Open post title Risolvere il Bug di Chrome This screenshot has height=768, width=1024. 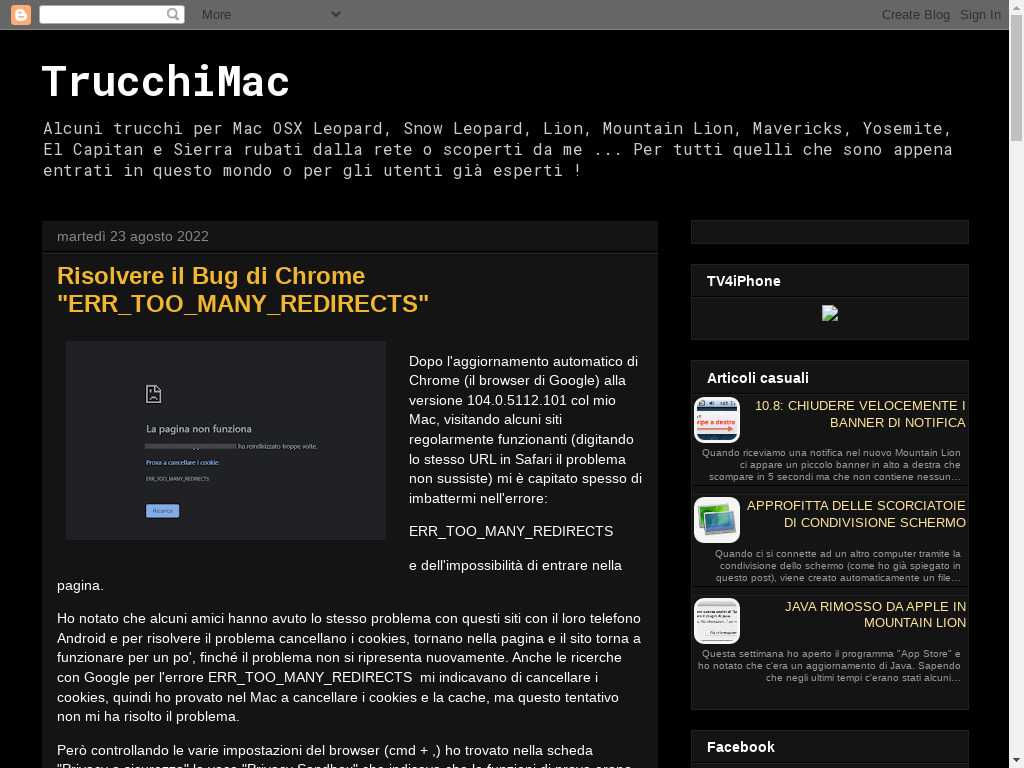pyautogui.click(x=243, y=289)
